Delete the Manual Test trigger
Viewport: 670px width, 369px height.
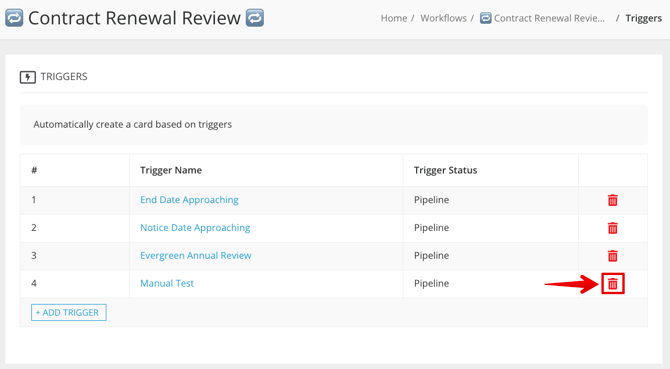(x=613, y=283)
